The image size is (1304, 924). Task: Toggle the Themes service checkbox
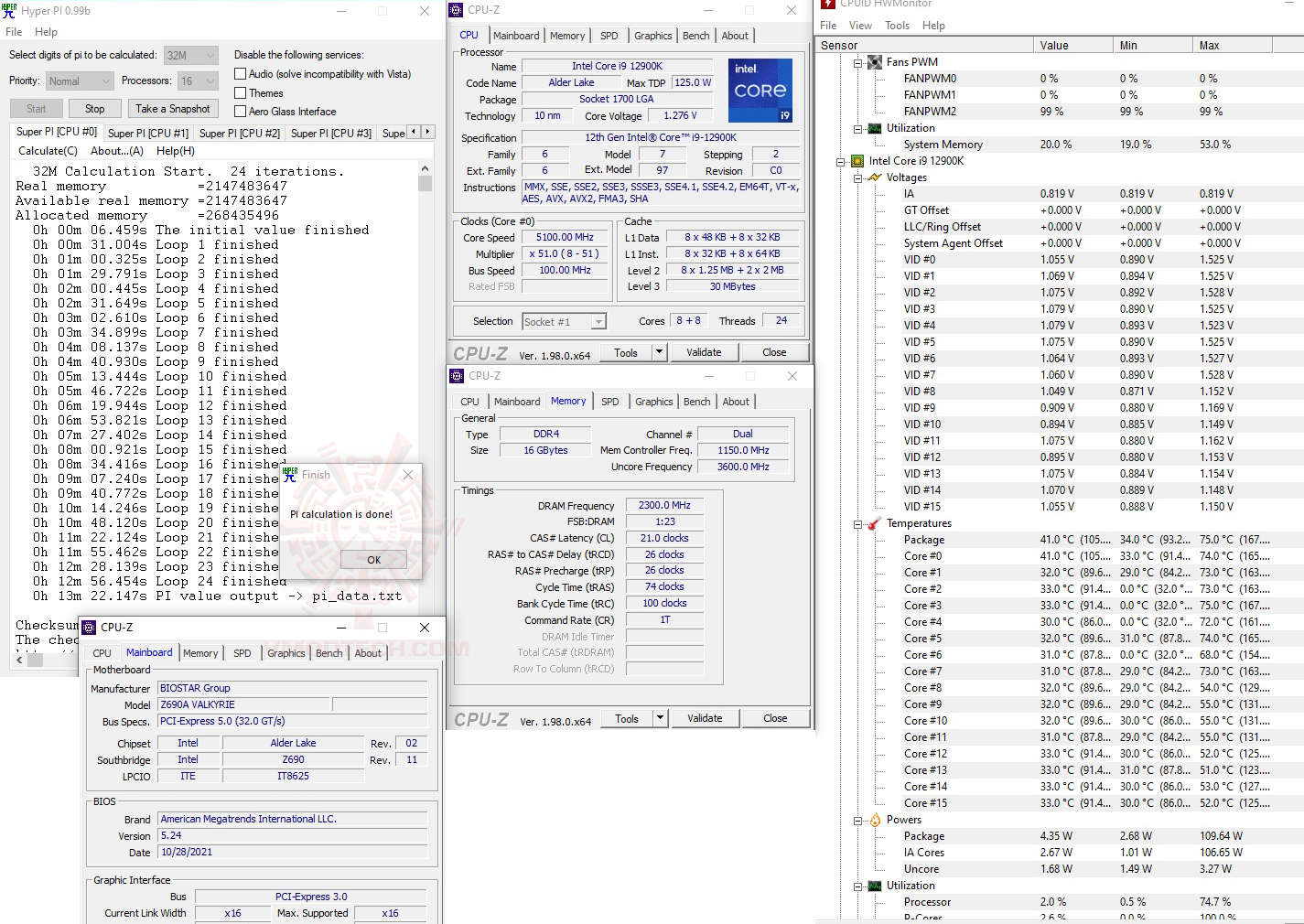pos(241,93)
